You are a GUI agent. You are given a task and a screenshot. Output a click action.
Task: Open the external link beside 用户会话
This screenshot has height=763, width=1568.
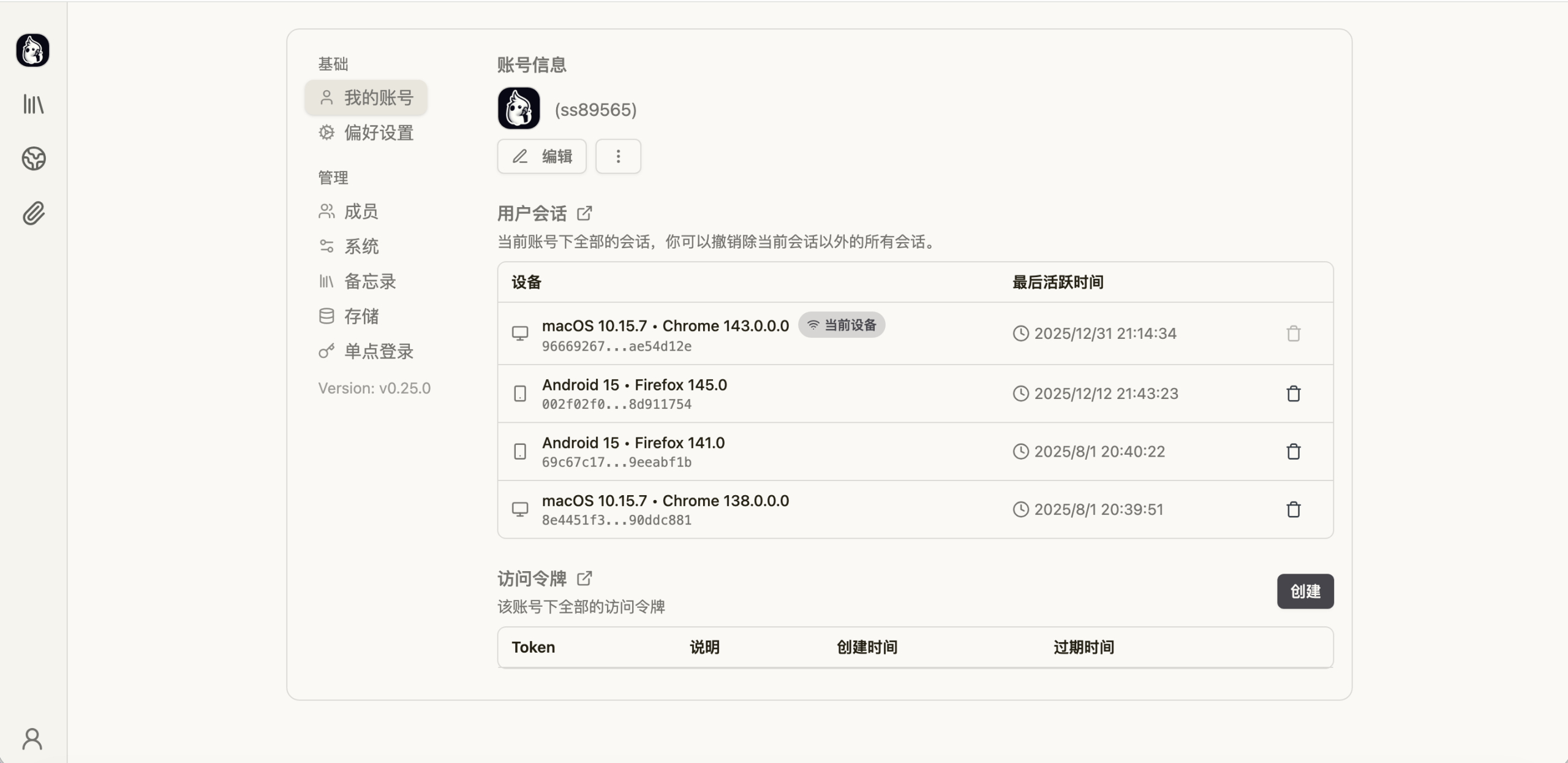click(584, 213)
